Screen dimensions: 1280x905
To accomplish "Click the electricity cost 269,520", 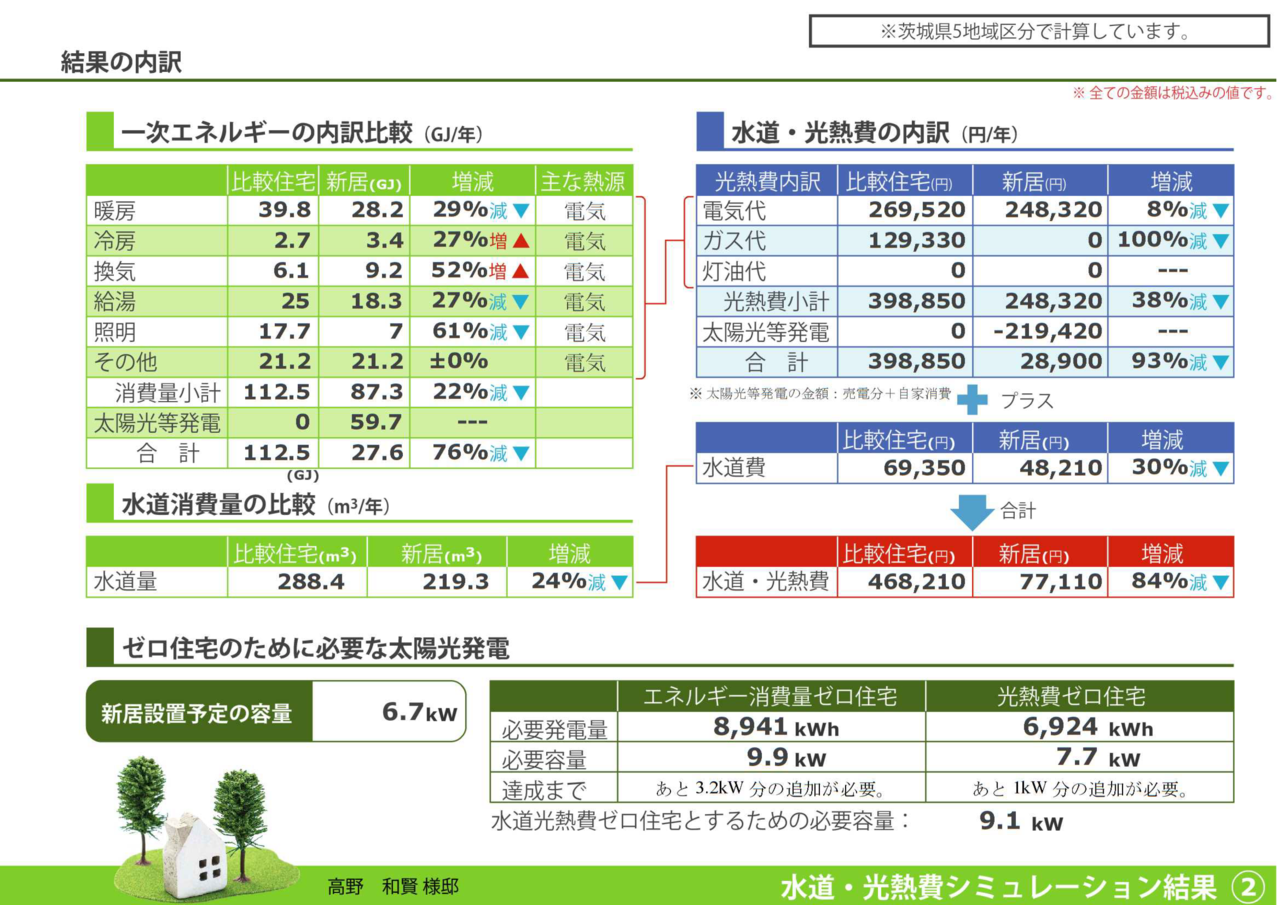I will 917,211.
